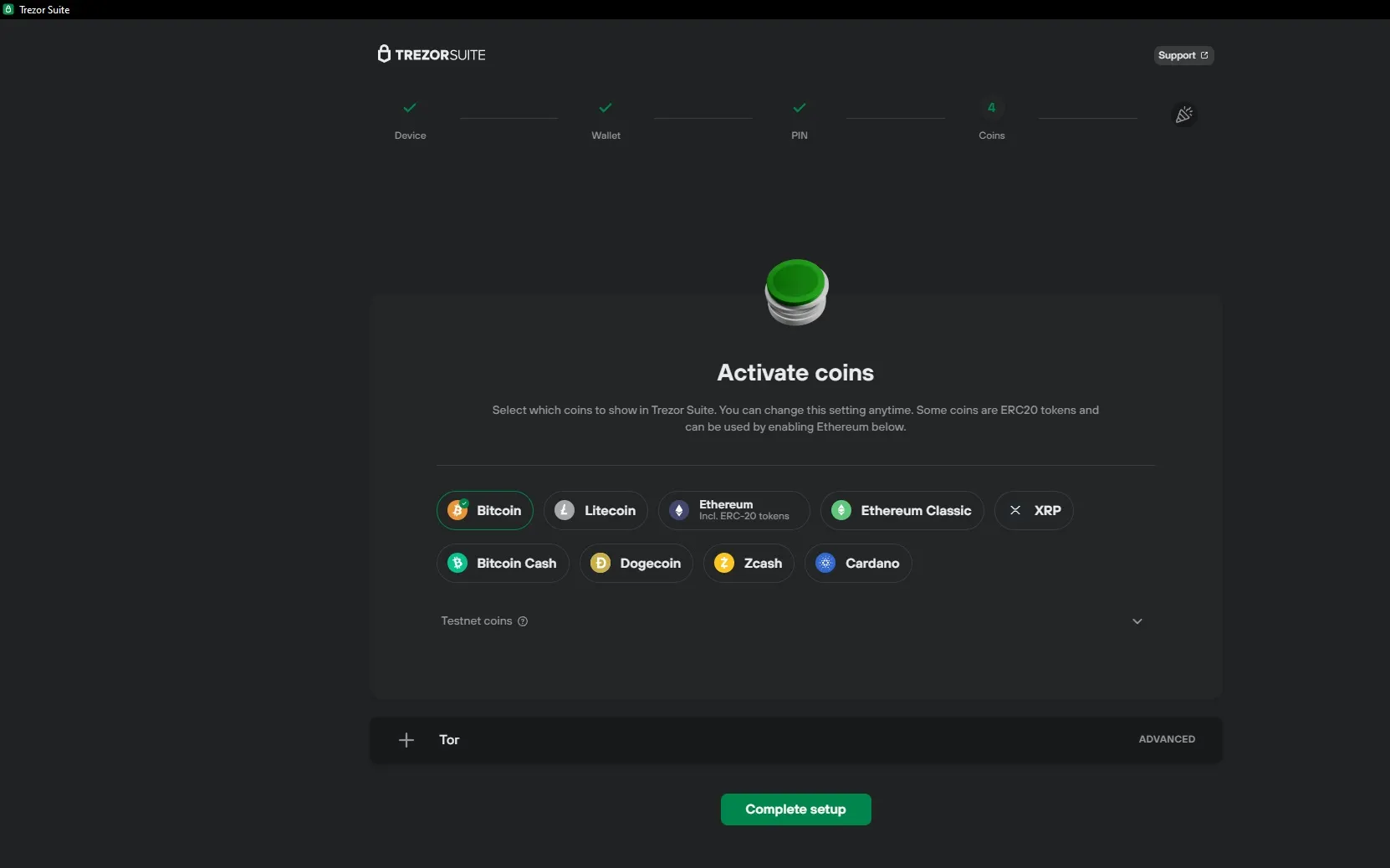Click the Bitcoin coin icon

[458, 511]
